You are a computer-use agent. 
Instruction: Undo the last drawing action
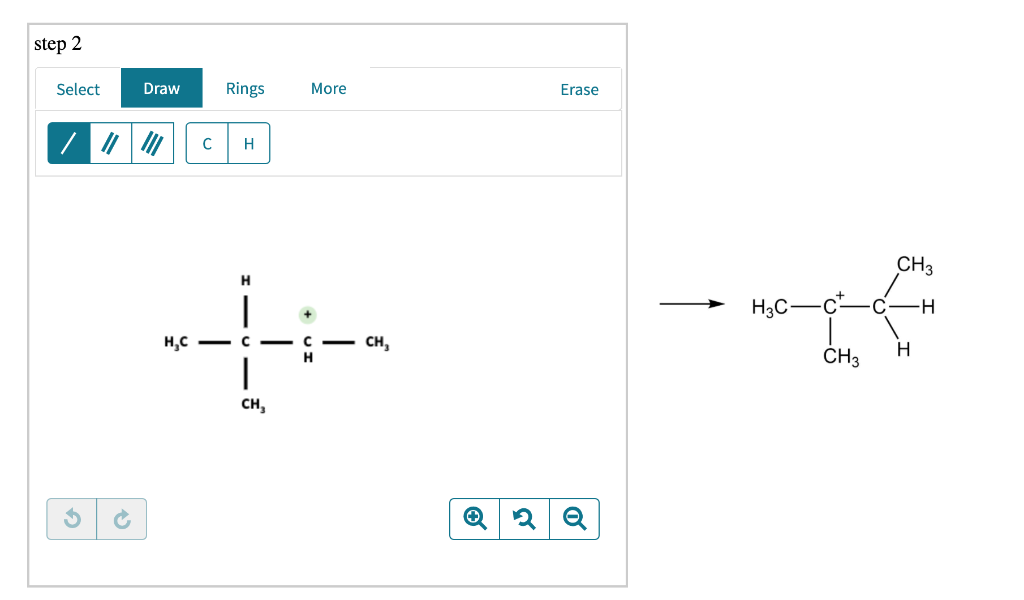tap(71, 518)
